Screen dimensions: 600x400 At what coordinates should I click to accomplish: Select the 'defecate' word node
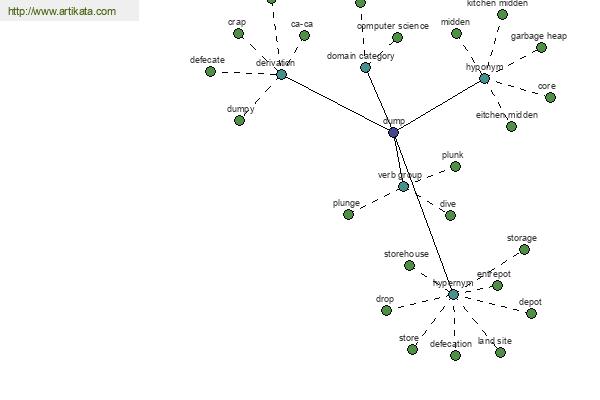210,72
